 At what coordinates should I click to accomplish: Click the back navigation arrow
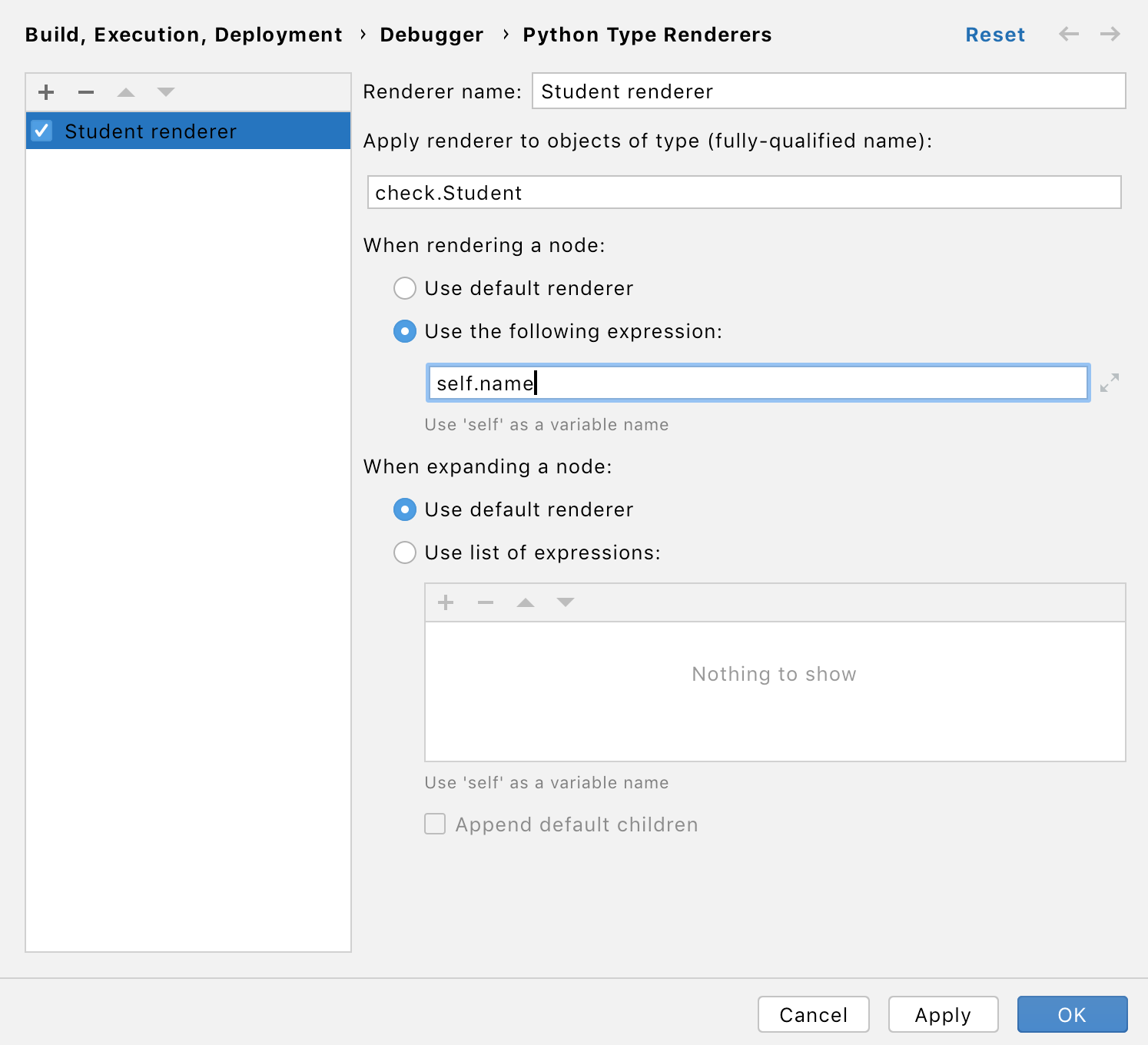coord(1068,34)
